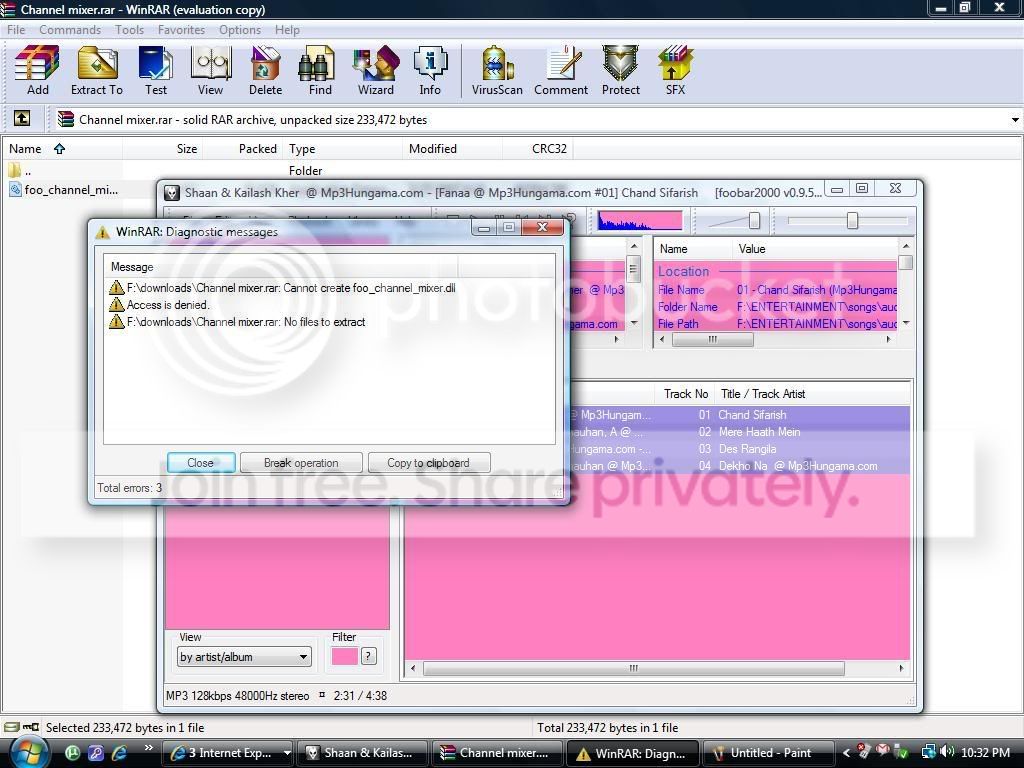Click the Track No column header

click(x=685, y=394)
